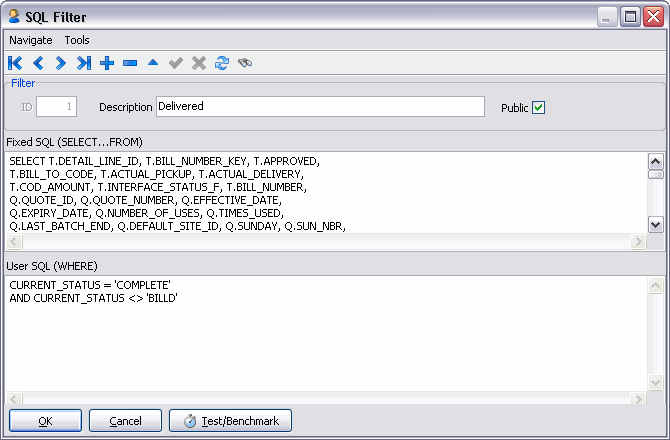Click the User SQL (WHERE) label
Viewport: 670px width, 440px height.
pos(52,266)
